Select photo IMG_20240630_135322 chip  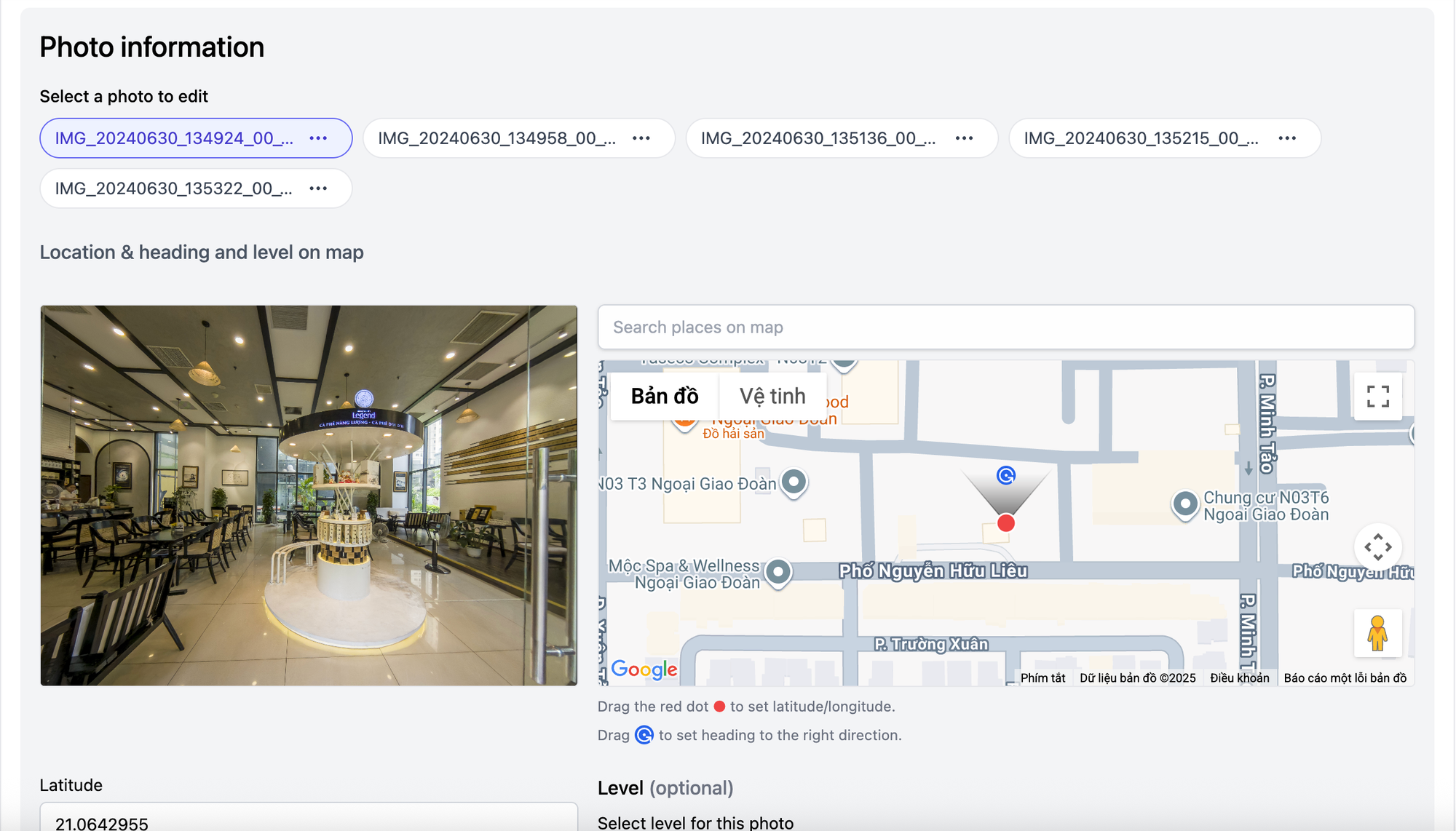tap(173, 188)
